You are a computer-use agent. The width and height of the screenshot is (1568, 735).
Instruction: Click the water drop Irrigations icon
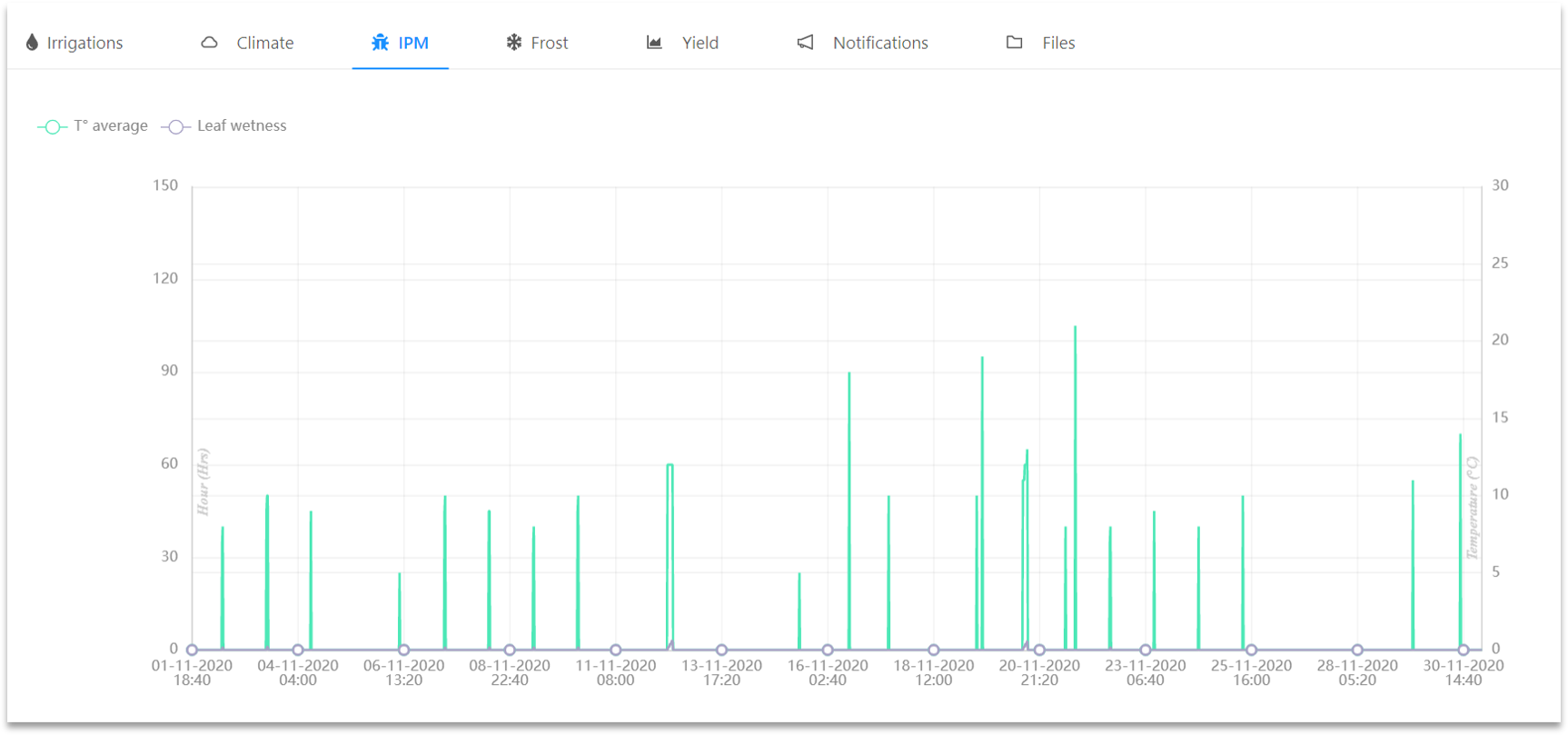click(32, 43)
